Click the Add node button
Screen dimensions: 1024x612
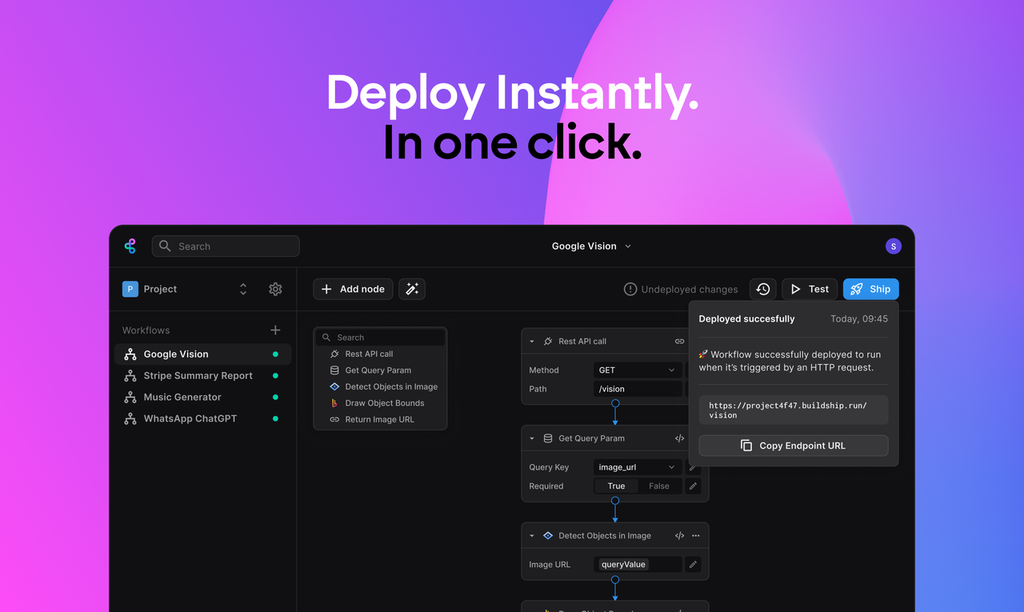[353, 289]
